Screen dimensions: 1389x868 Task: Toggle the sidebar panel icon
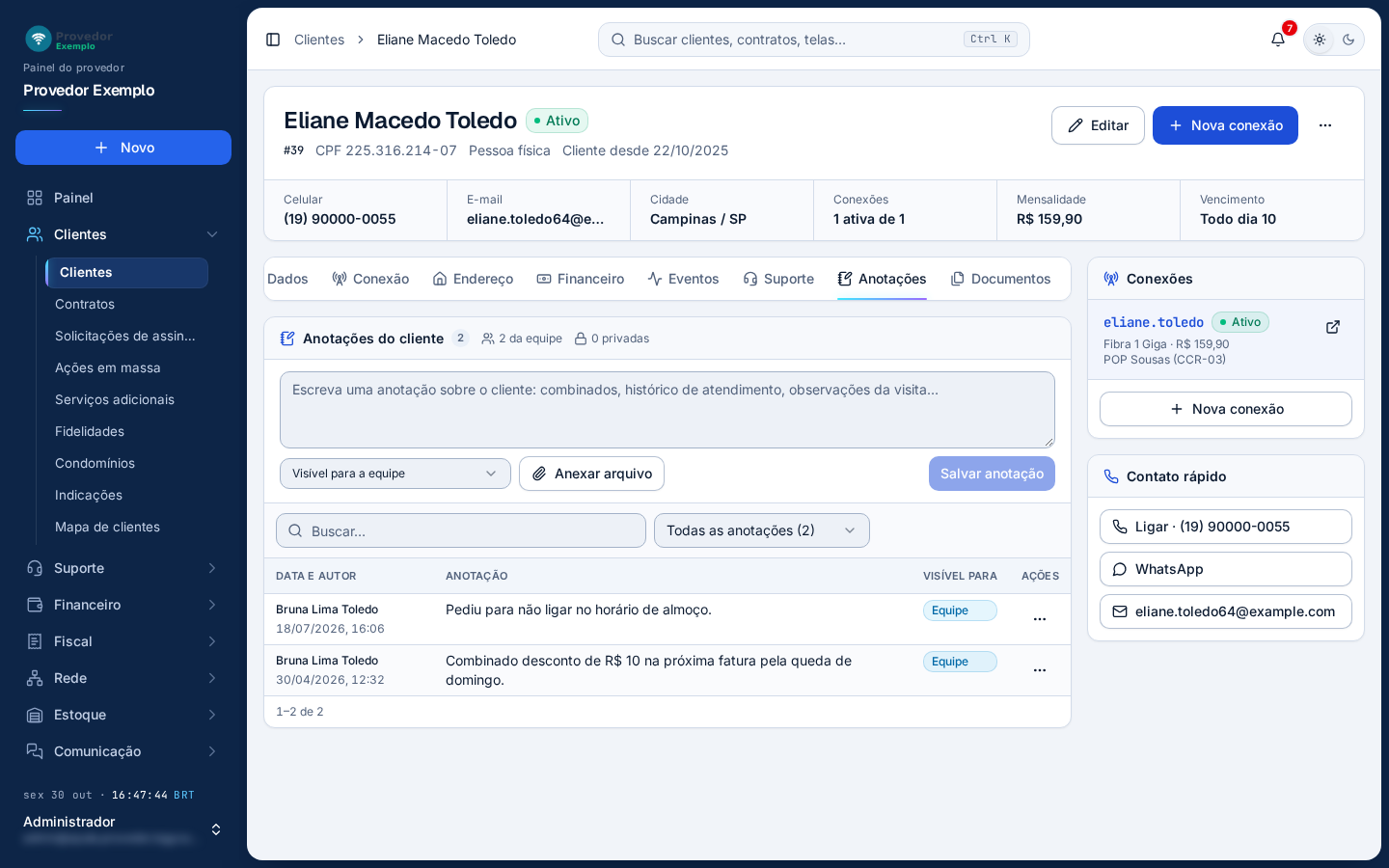273,40
